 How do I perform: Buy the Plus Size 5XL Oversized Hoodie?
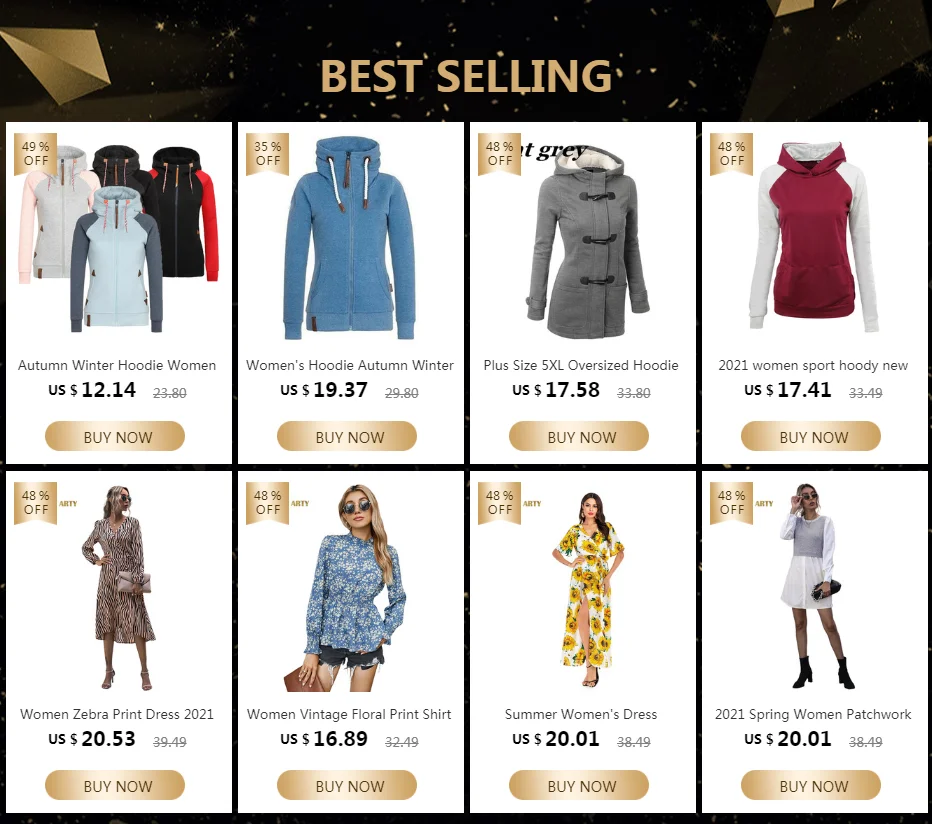click(x=579, y=436)
